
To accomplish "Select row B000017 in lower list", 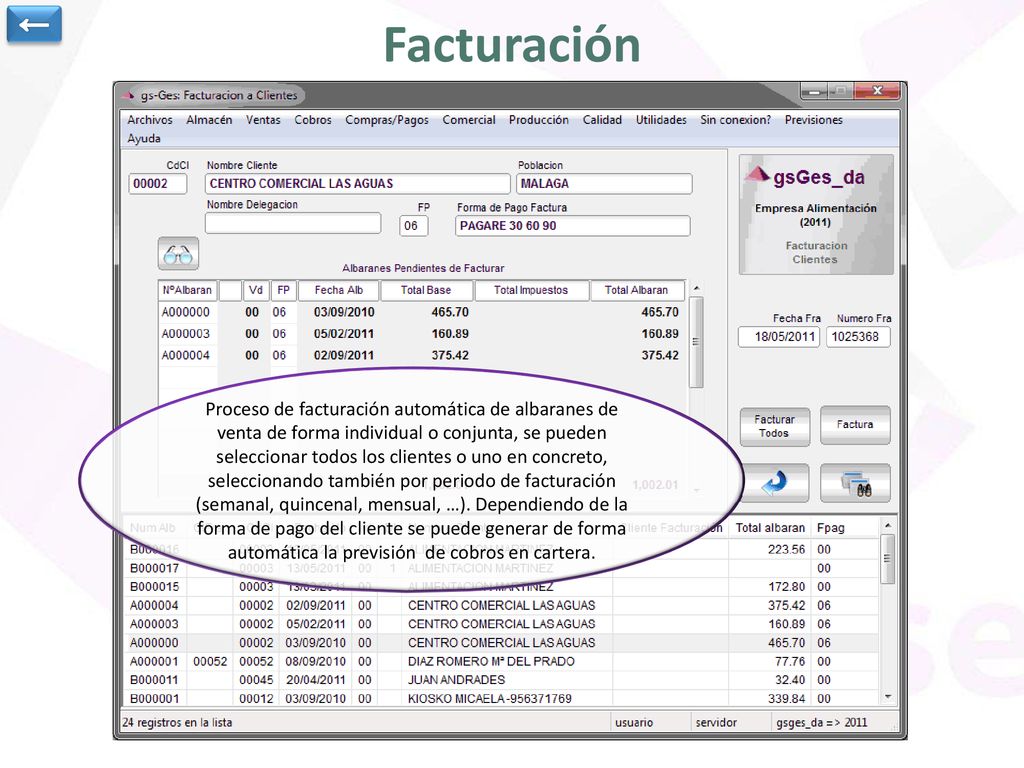I will [501, 568].
